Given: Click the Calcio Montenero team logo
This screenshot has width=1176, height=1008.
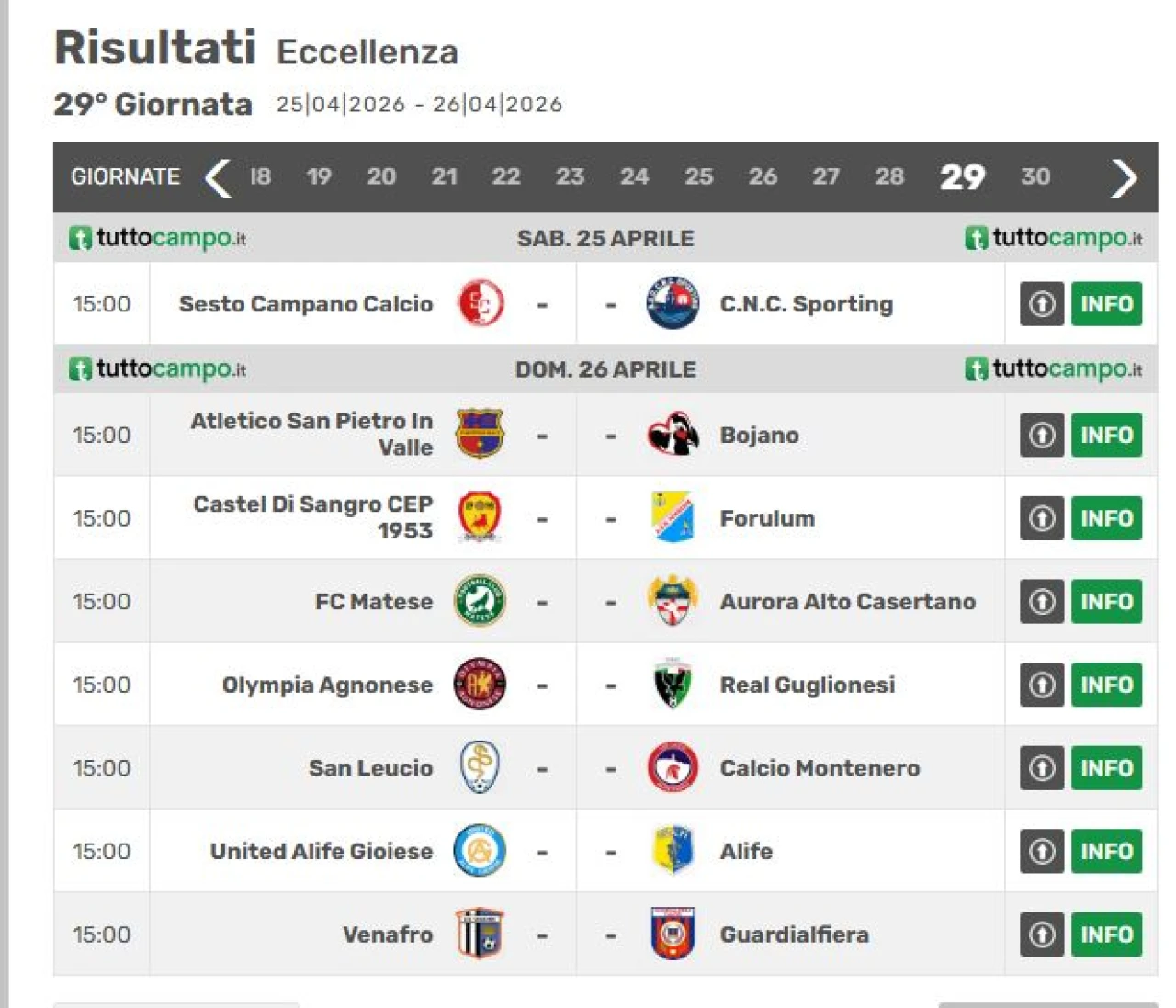Looking at the screenshot, I should click(673, 768).
